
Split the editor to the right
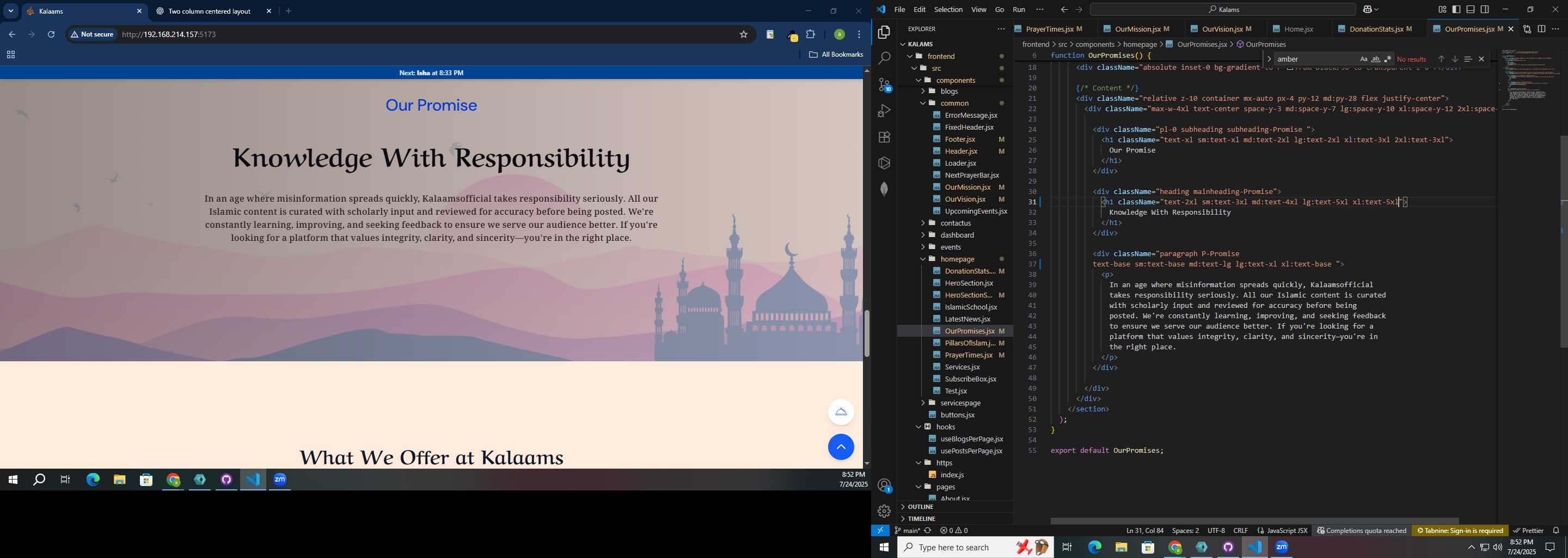[1541, 29]
